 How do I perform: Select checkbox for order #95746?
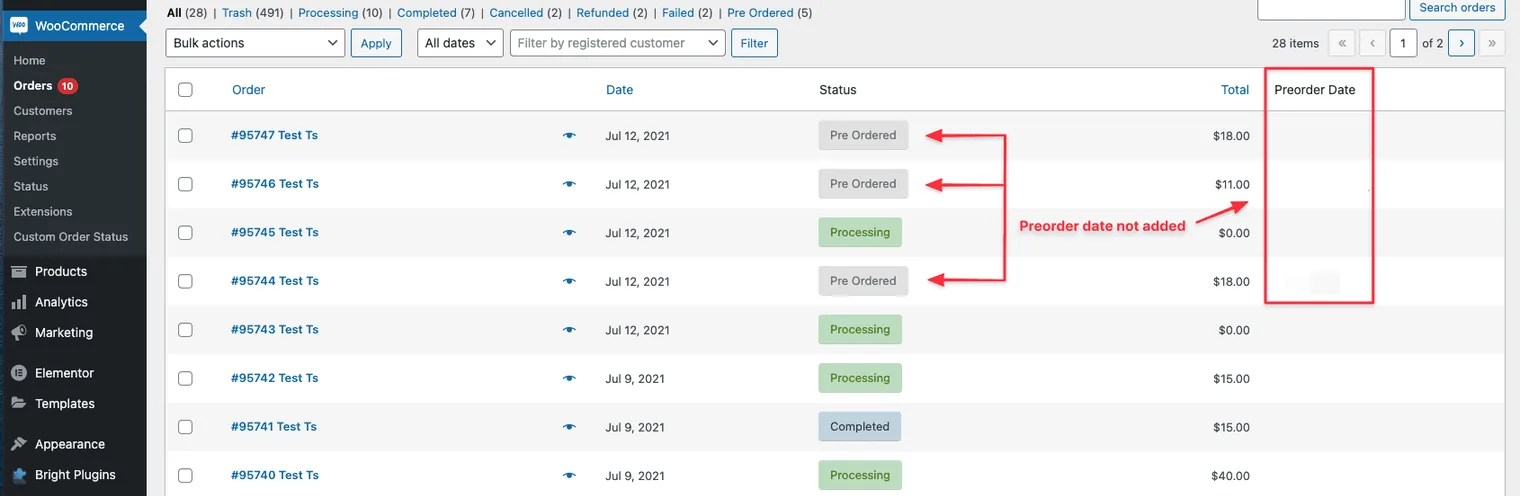coord(185,184)
